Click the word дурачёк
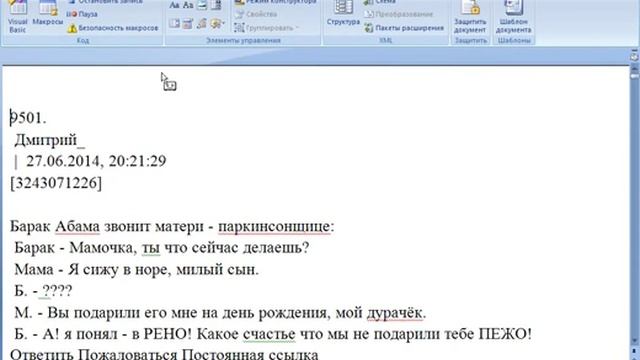 click(x=394, y=313)
